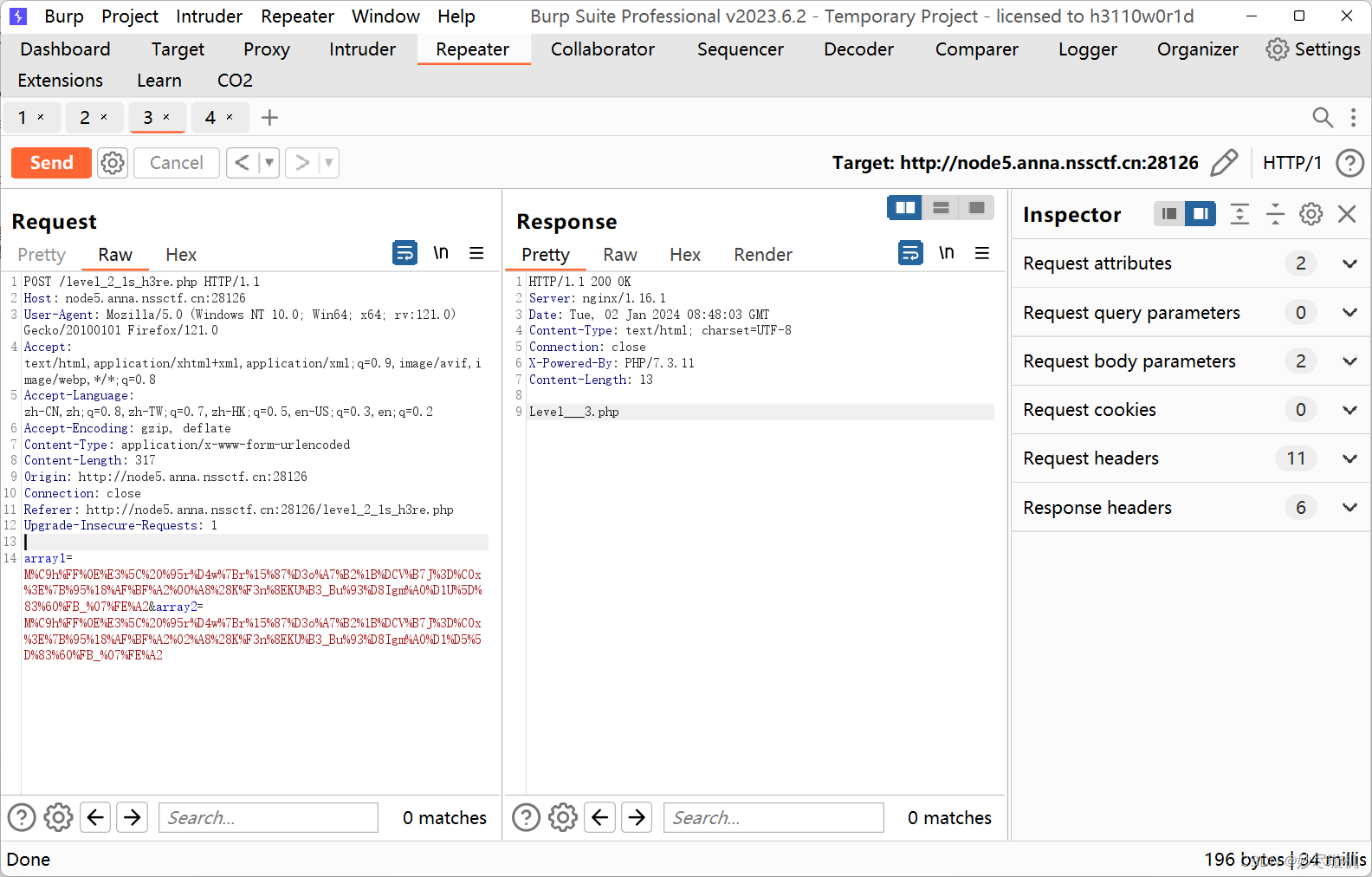Edit the target with pencil icon
The width and height of the screenshot is (1372, 877).
click(x=1224, y=163)
